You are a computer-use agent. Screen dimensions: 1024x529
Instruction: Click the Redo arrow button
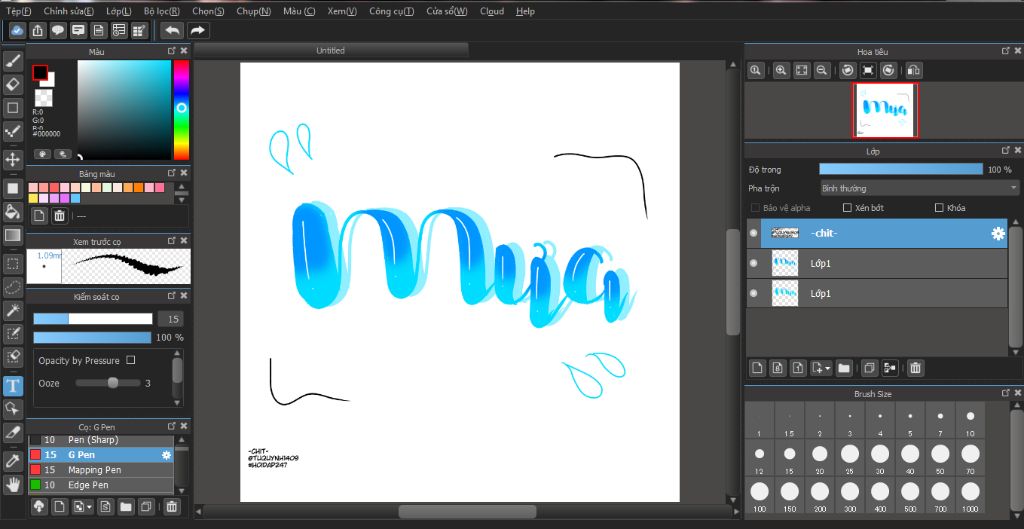coord(198,30)
